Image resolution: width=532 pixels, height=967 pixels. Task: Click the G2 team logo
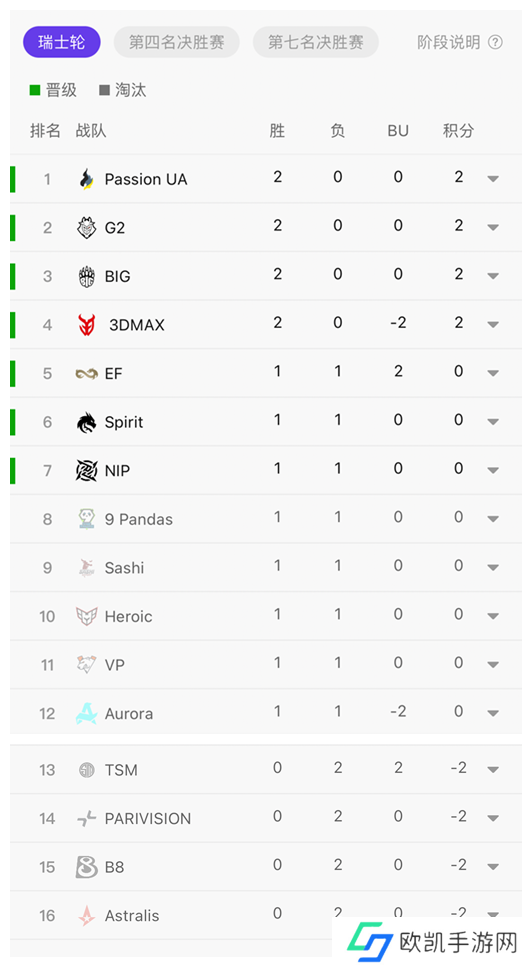click(87, 228)
